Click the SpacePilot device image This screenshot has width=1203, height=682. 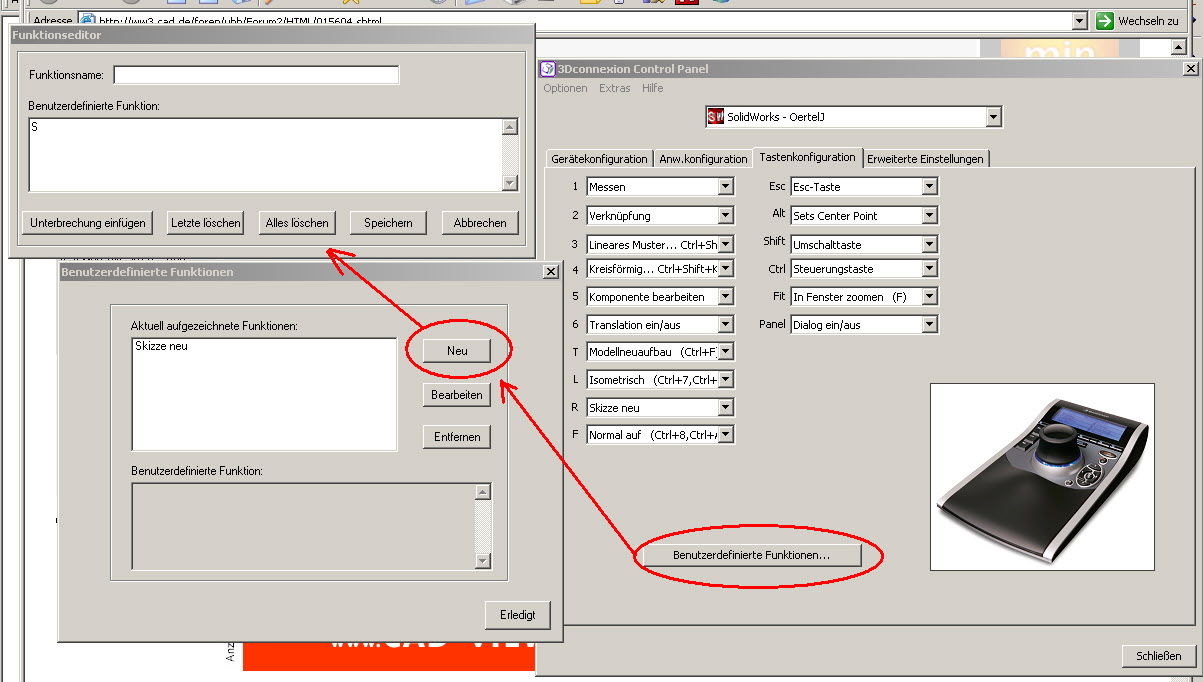1042,477
